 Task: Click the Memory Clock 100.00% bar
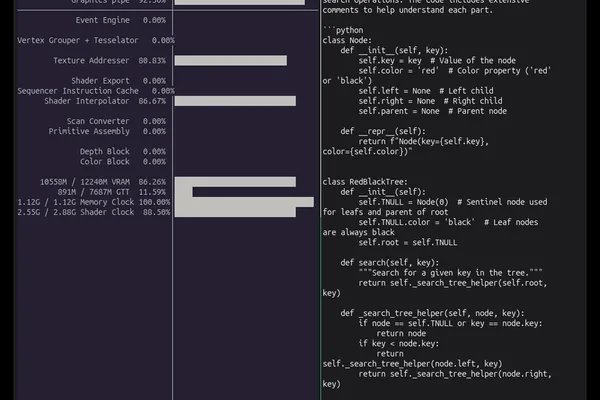[x=244, y=202]
